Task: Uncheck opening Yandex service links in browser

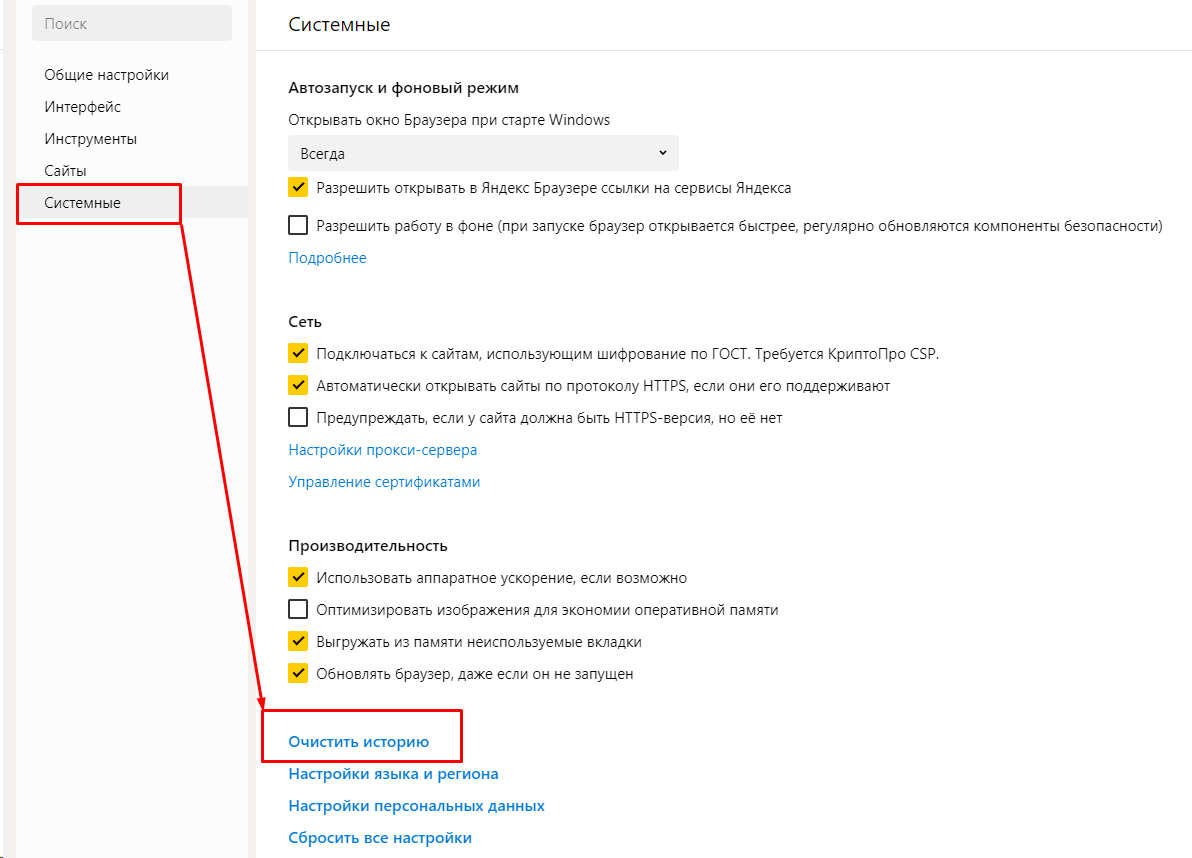Action: click(x=298, y=187)
